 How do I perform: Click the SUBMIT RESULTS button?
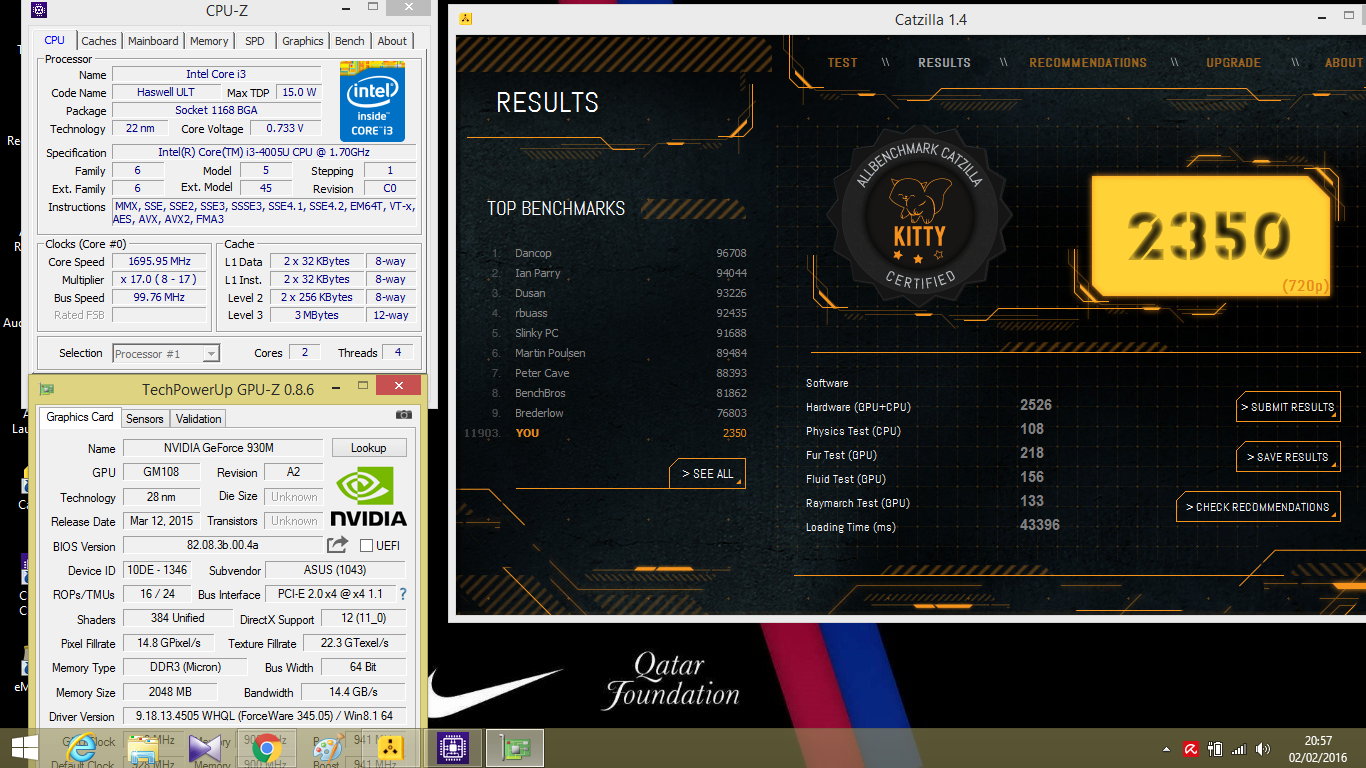click(x=1288, y=407)
